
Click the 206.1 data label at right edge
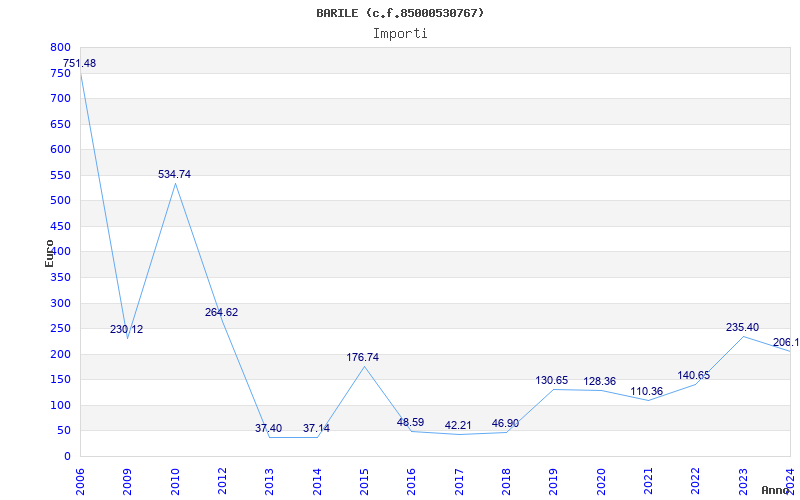pyautogui.click(x=786, y=343)
